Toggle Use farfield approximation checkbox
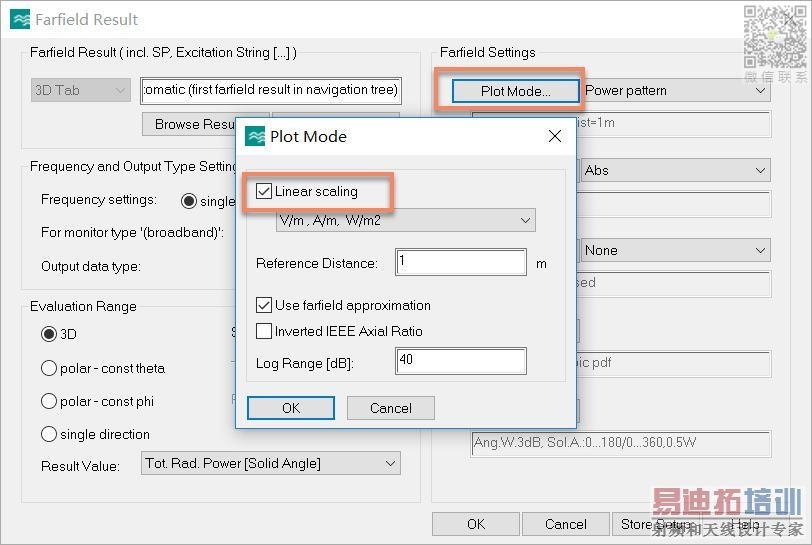This screenshot has height=545, width=812. [264, 305]
